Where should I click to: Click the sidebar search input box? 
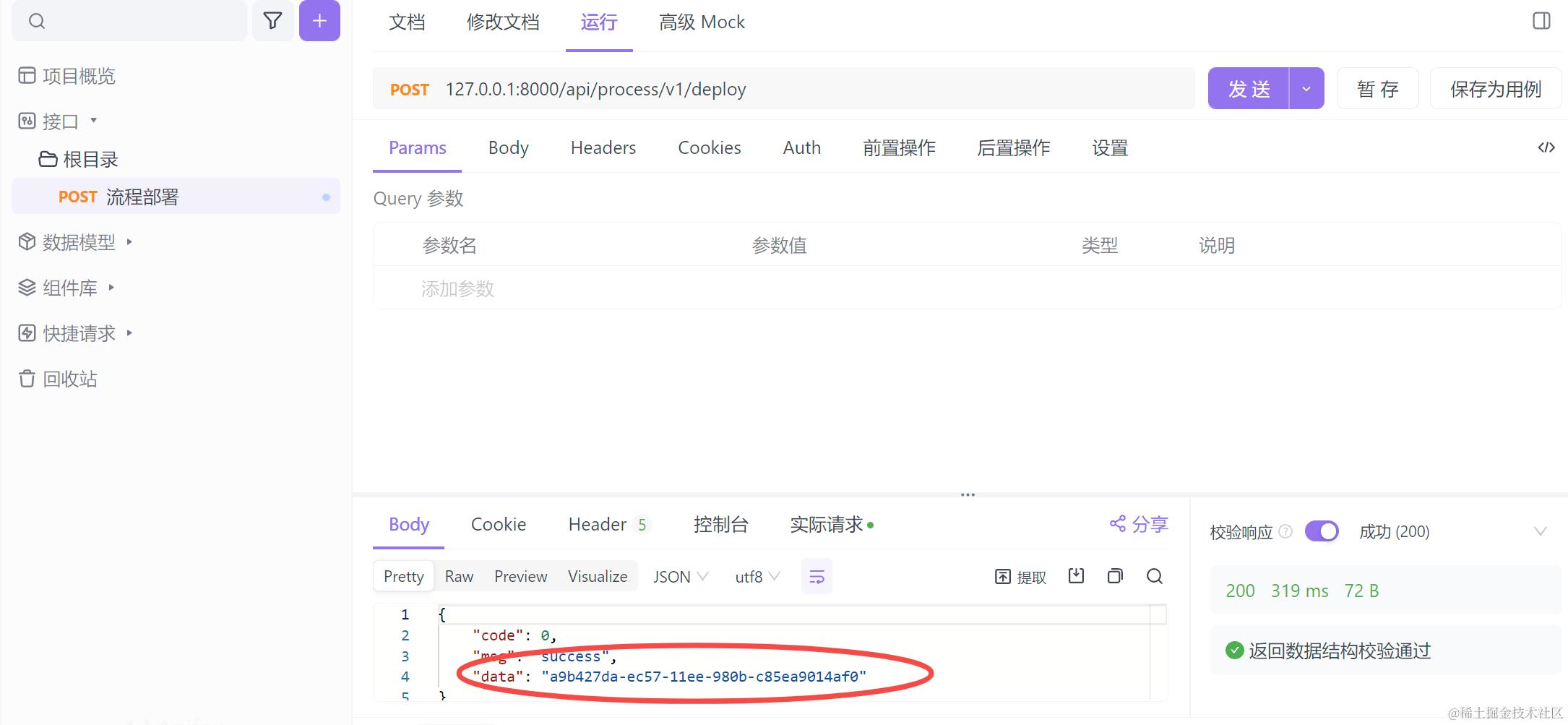click(129, 21)
